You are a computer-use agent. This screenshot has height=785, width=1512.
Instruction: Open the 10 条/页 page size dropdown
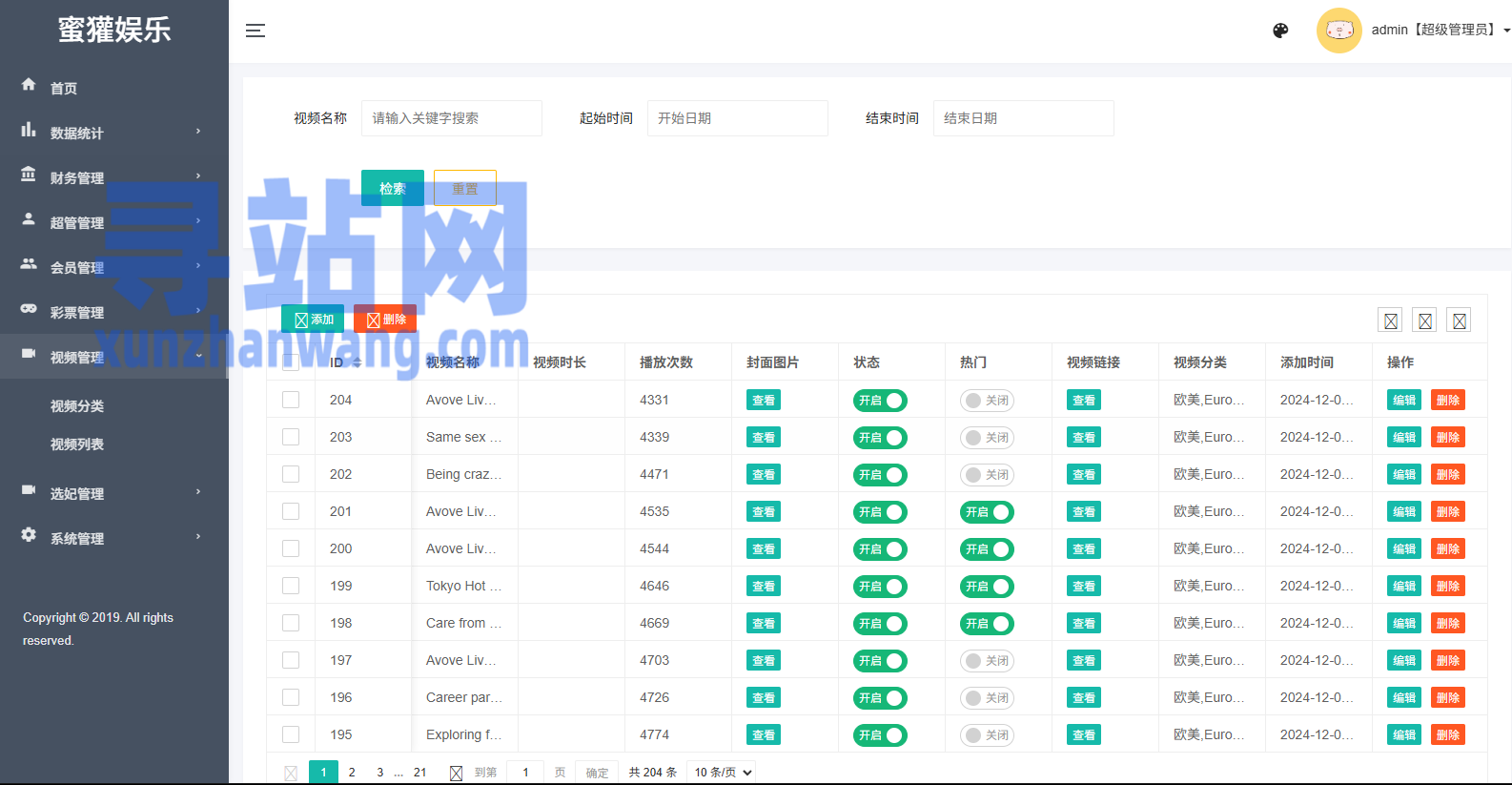tap(723, 772)
